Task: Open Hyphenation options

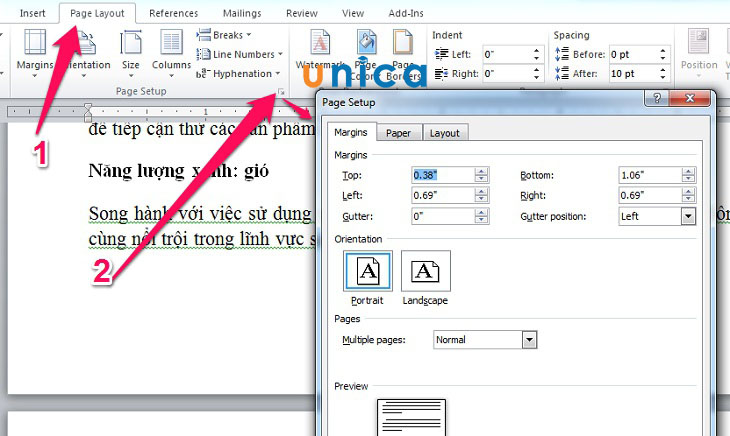Action: tap(238, 74)
